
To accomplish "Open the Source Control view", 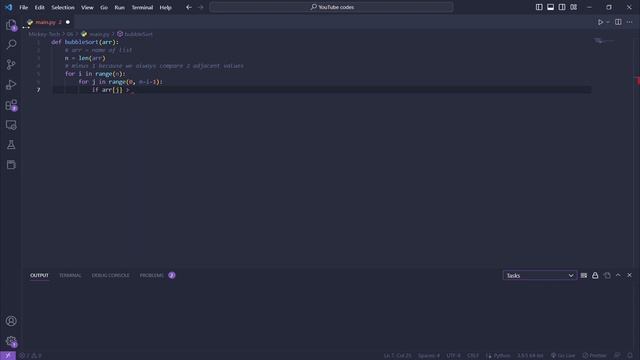I will (11, 64).
